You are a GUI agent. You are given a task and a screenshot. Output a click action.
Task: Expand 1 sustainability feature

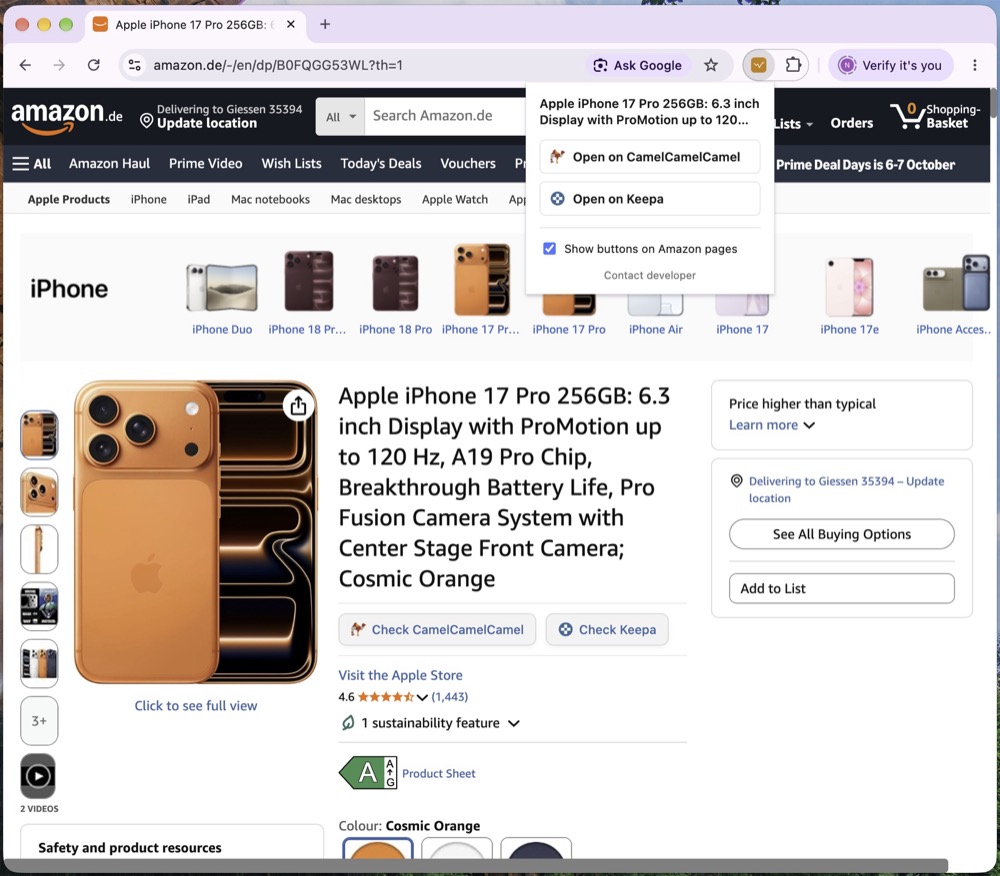click(430, 723)
